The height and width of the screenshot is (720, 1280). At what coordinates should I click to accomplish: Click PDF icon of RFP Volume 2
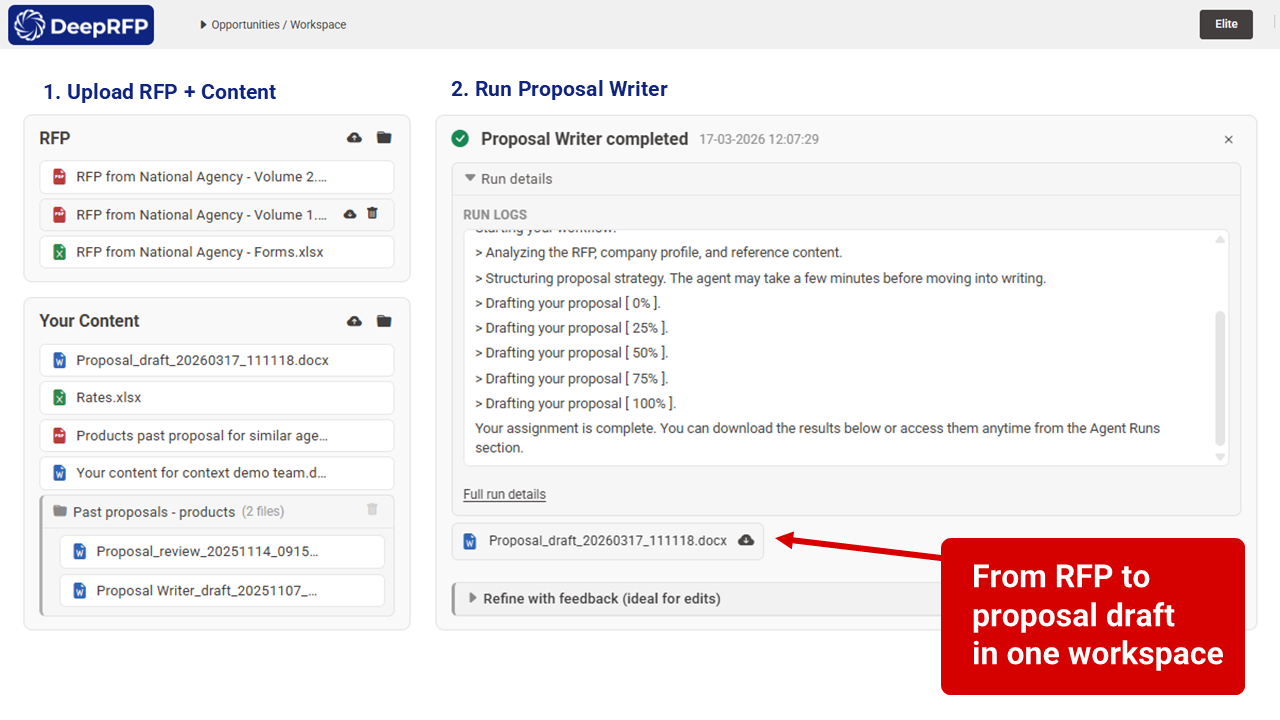(x=59, y=177)
